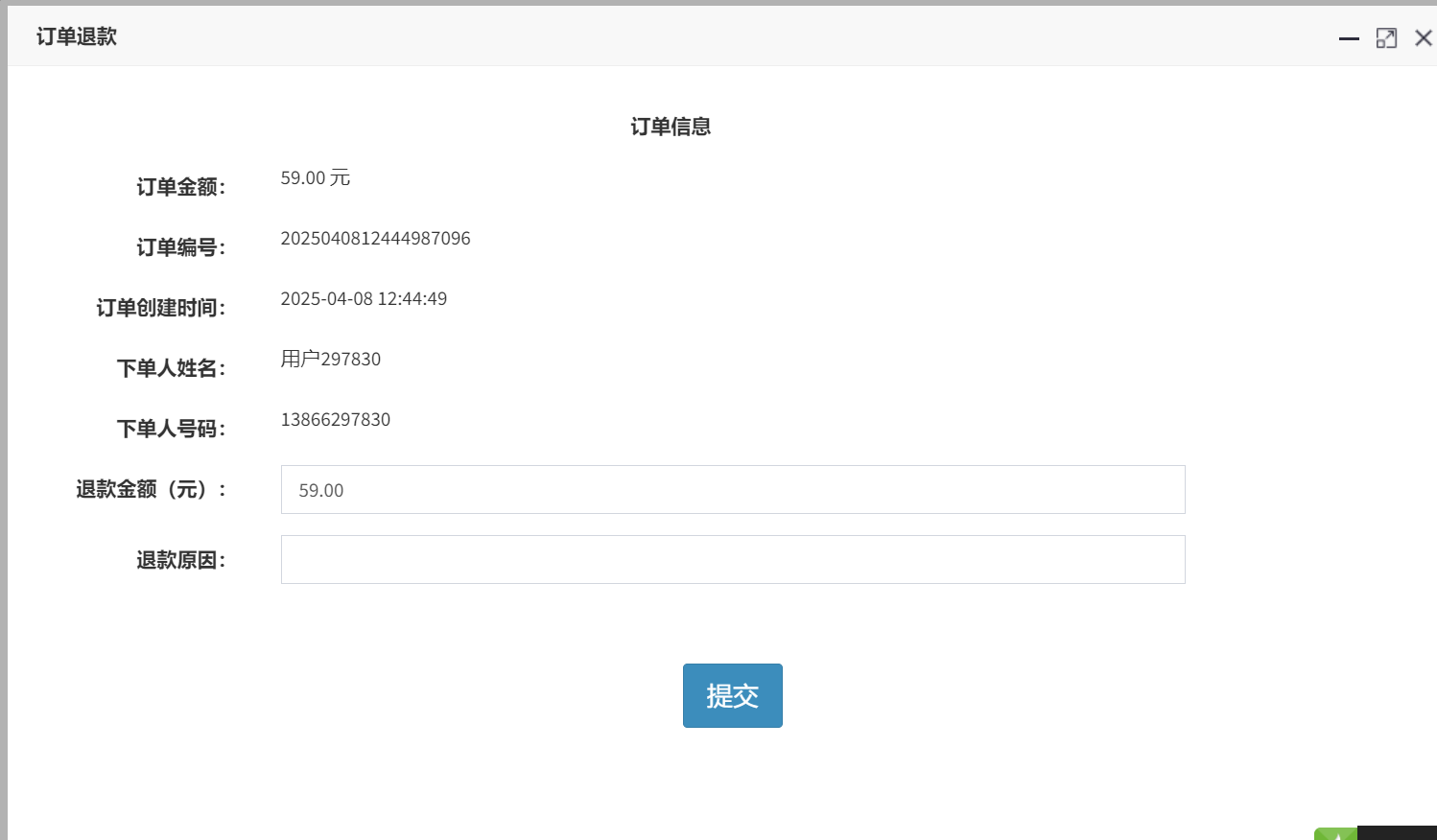Click the 订单创建时间 label
The height and width of the screenshot is (840, 1437).
(x=160, y=308)
